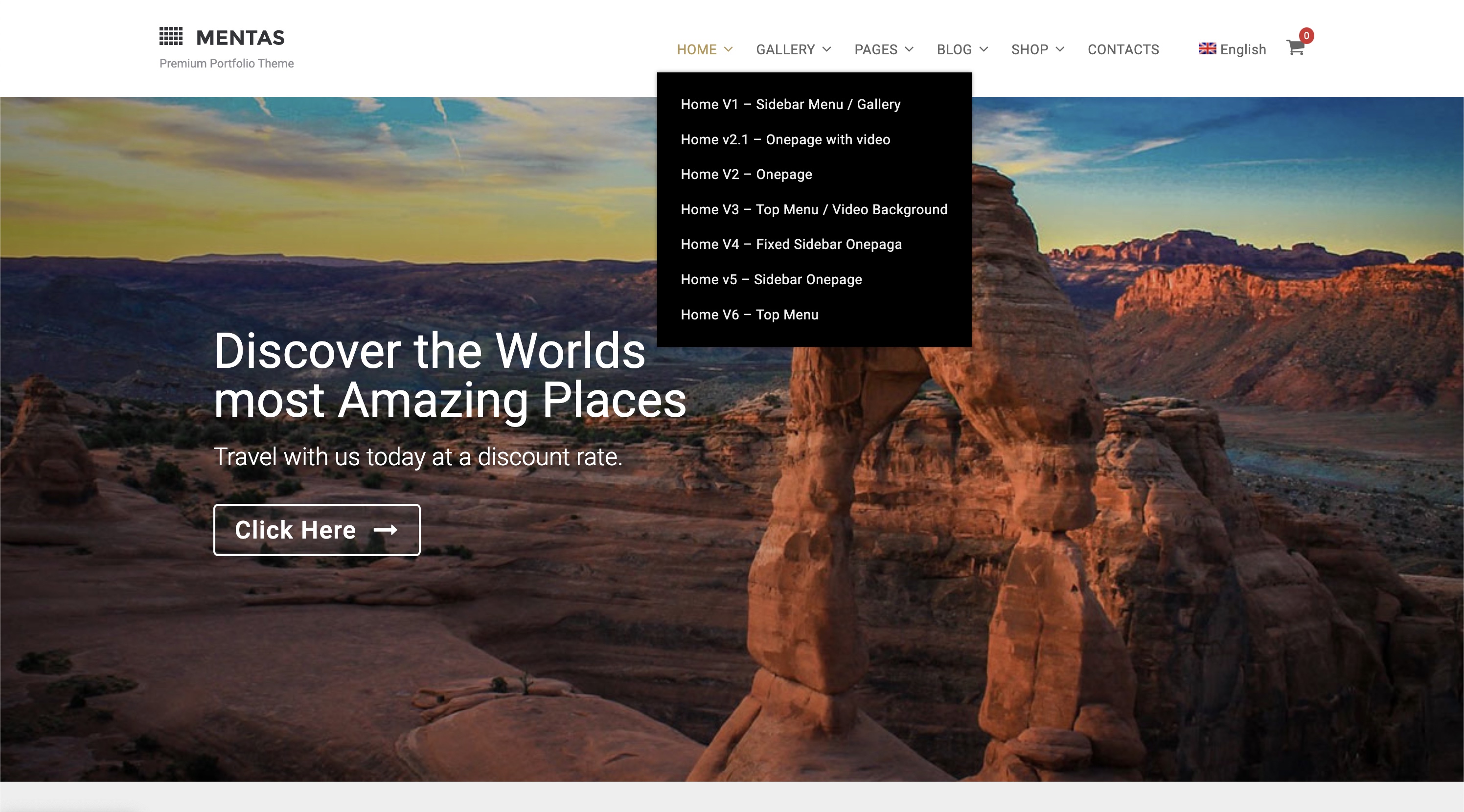Click the Mentas grid logo icon
Viewport: 1464px width, 812px height.
pos(170,36)
